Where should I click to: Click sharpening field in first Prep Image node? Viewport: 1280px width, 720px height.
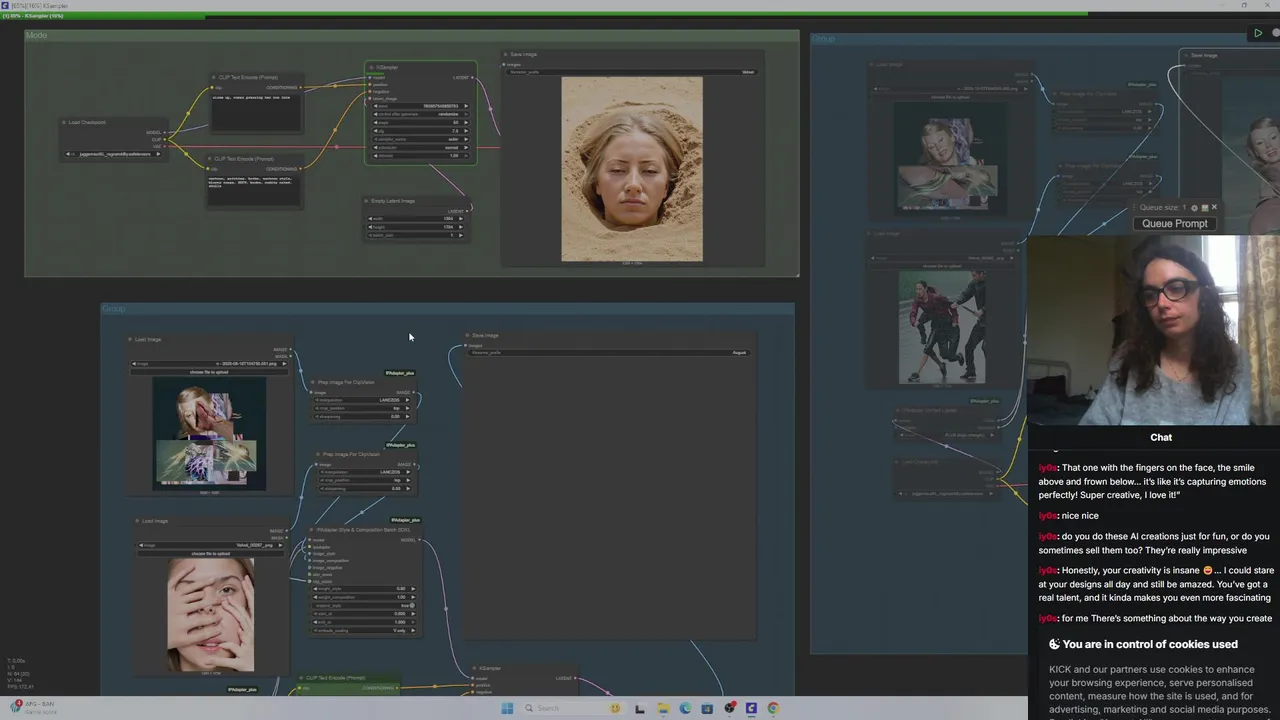[363, 416]
